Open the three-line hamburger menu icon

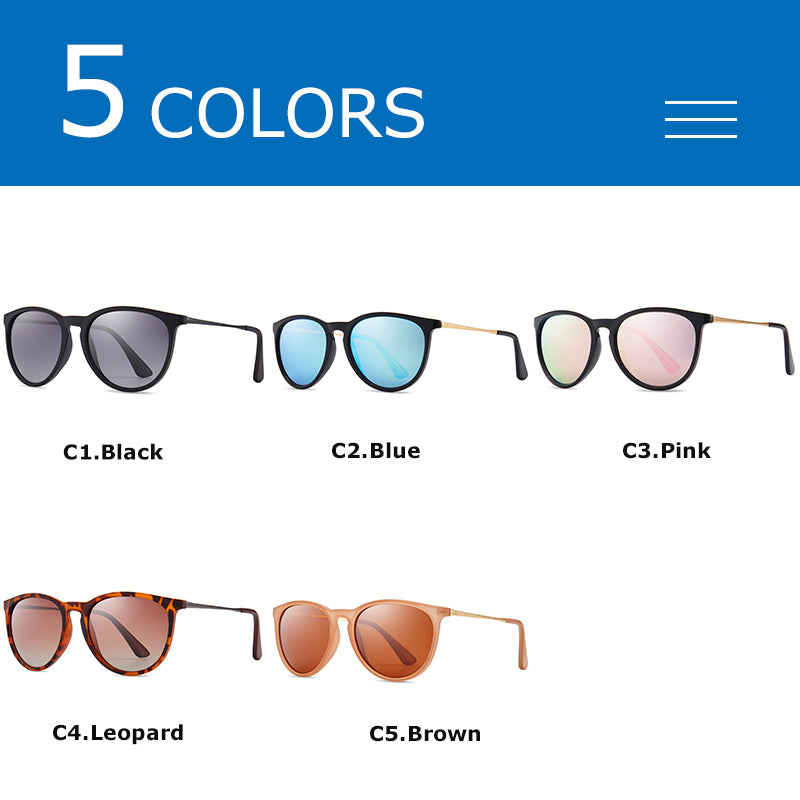point(701,119)
